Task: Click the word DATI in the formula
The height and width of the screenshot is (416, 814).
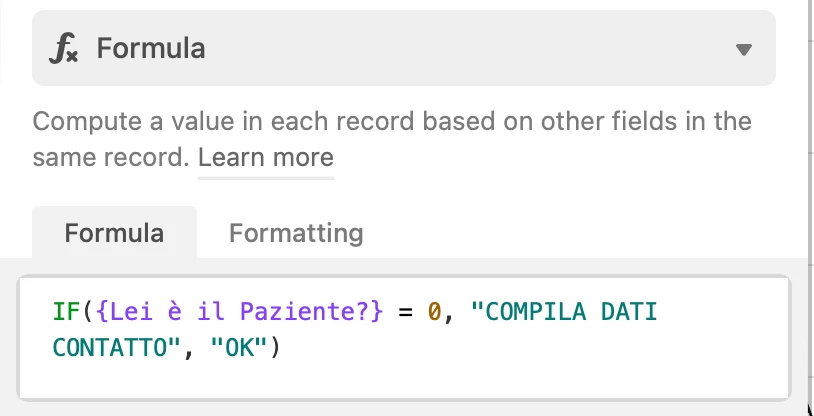Action: [x=629, y=312]
